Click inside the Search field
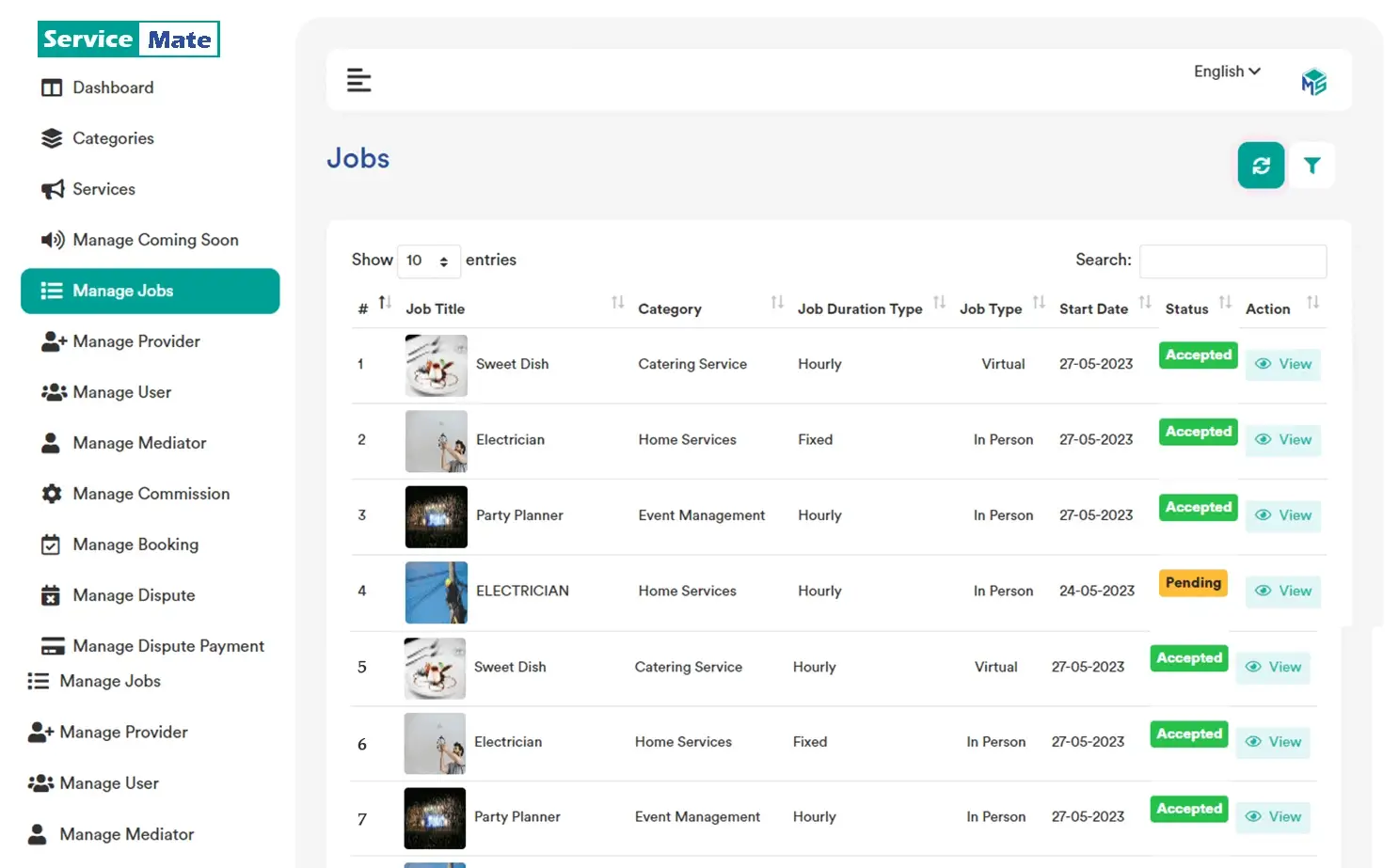The width and height of the screenshot is (1399, 868). [x=1232, y=260]
